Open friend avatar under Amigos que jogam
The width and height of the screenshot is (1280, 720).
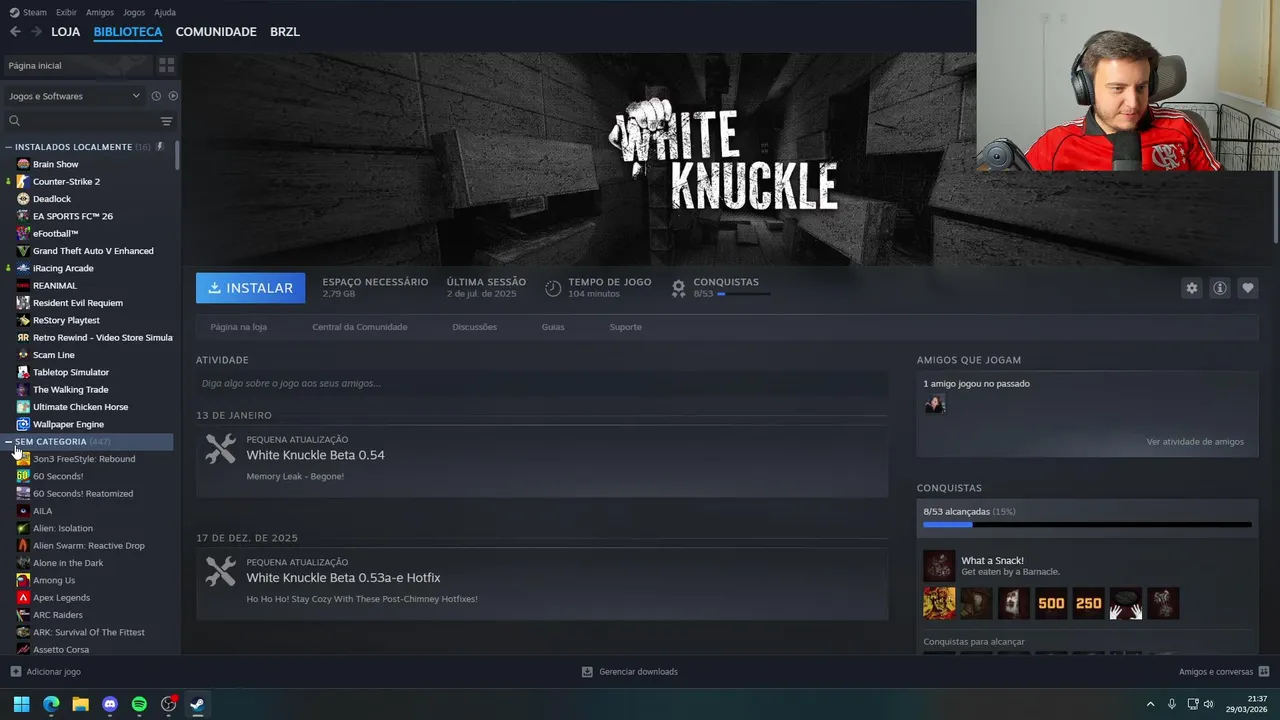(935, 404)
